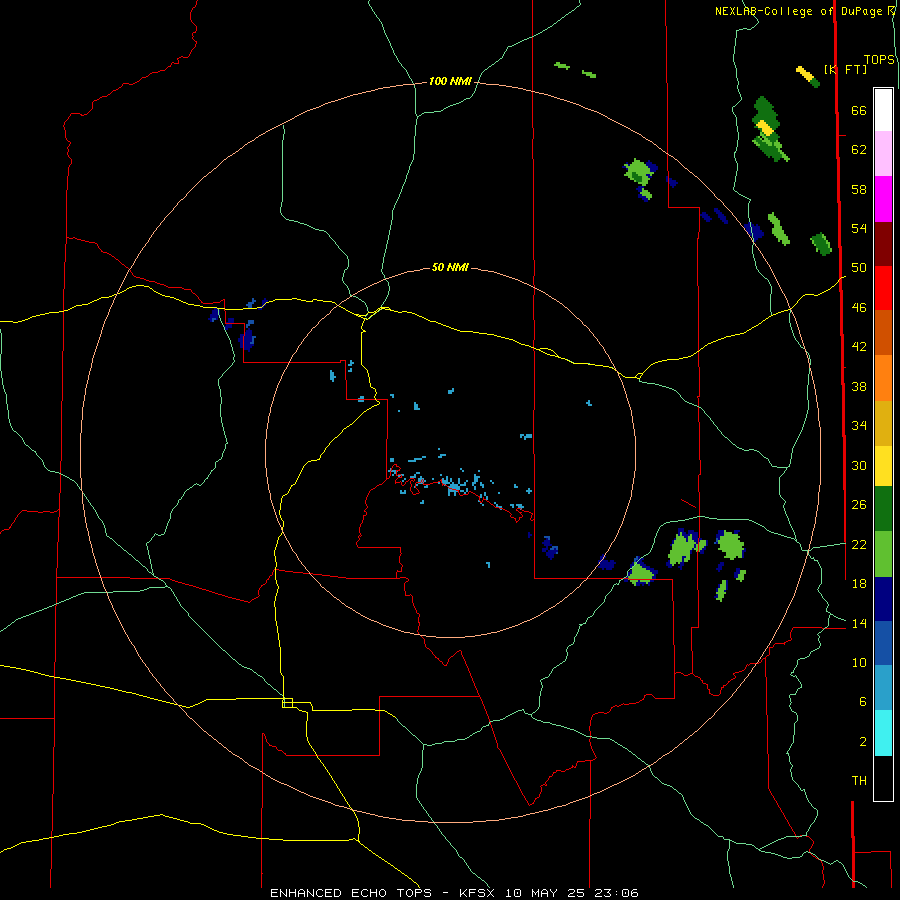900x900 pixels.
Task: Click the legend value "22"
Action: click(x=859, y=544)
